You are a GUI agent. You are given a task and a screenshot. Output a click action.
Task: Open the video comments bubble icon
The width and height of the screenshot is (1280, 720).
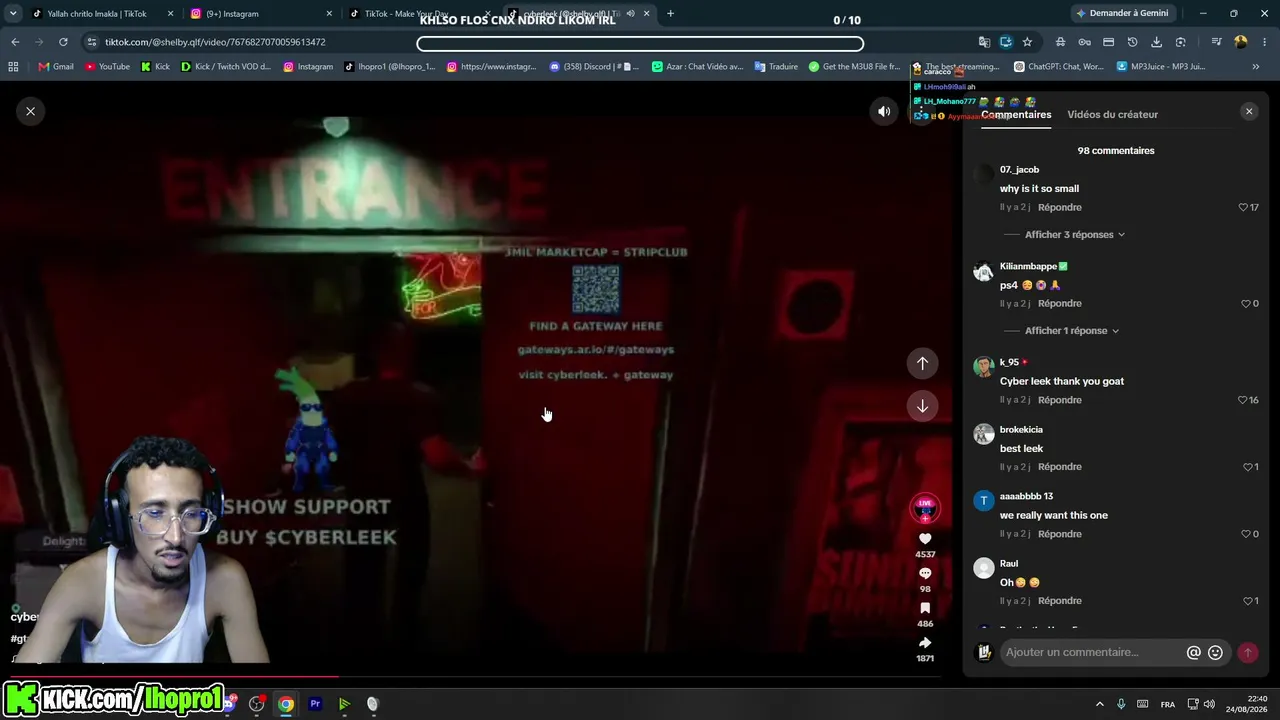[925, 573]
